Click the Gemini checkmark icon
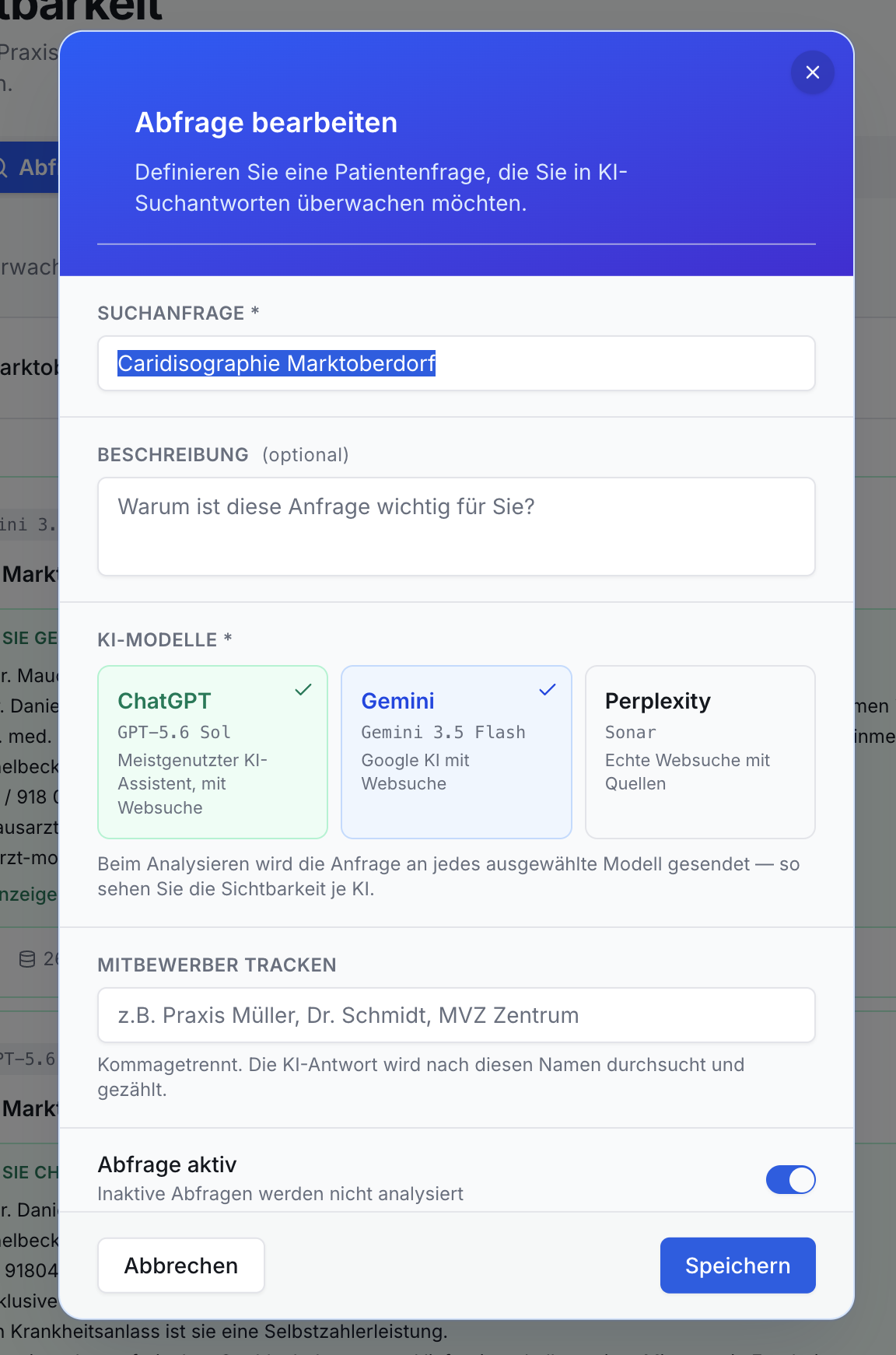The height and width of the screenshot is (1355, 896). (x=548, y=689)
